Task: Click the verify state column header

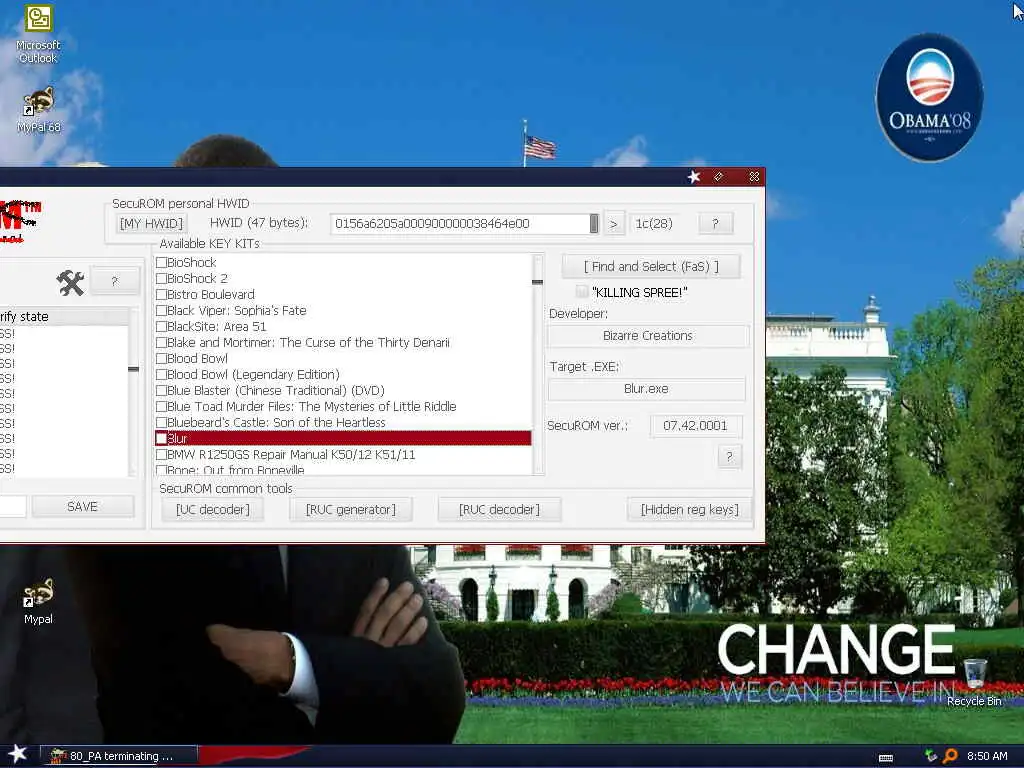Action: (64, 317)
